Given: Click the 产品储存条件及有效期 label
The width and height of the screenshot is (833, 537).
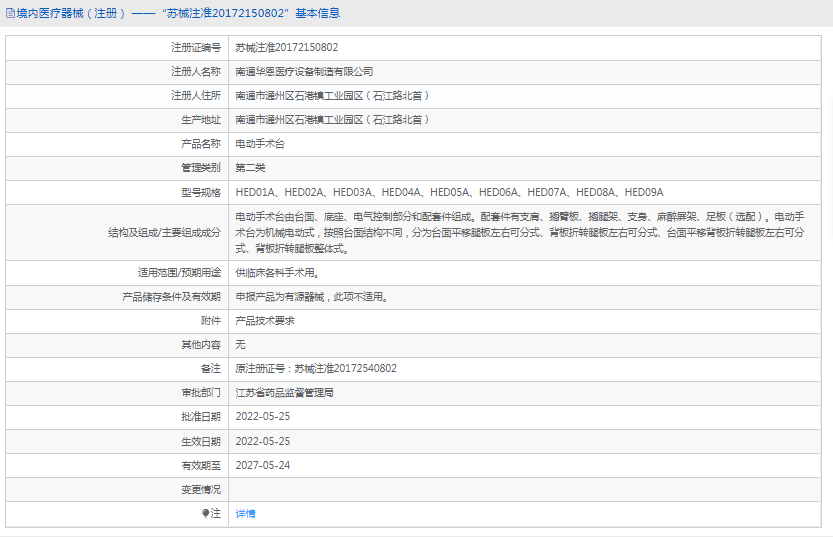Looking at the screenshot, I should [x=171, y=297].
